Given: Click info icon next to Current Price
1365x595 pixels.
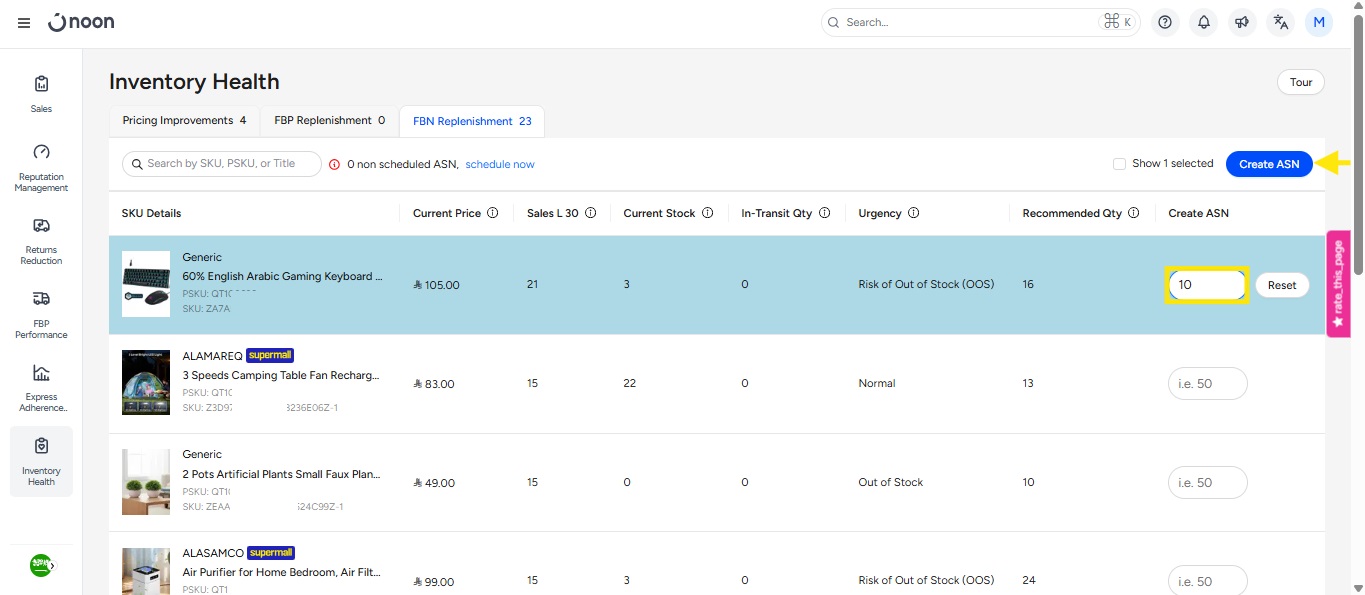Looking at the screenshot, I should [x=492, y=213].
